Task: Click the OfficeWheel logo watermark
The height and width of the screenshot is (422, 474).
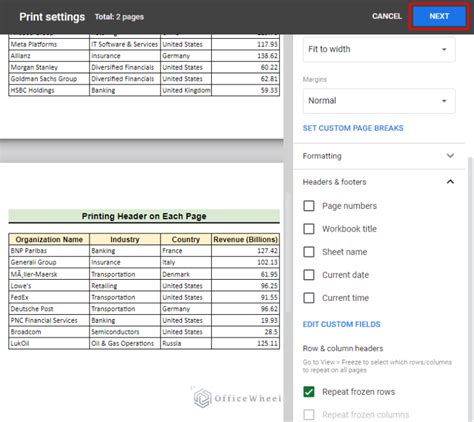Action: click(237, 398)
